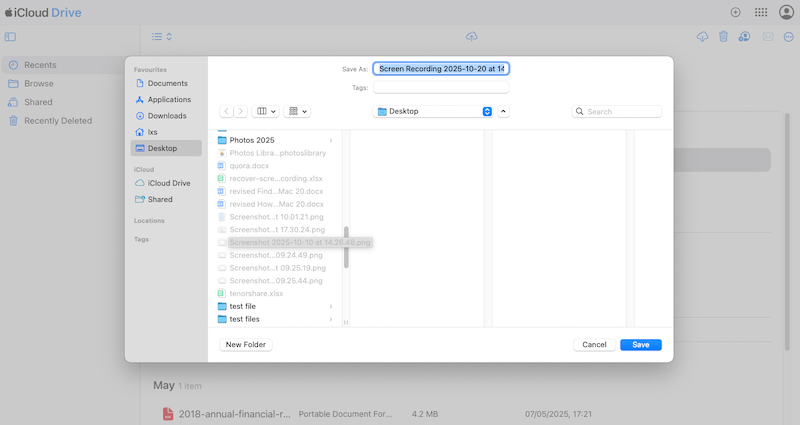Click the Save As filename field
The image size is (800, 425).
tap(441, 69)
